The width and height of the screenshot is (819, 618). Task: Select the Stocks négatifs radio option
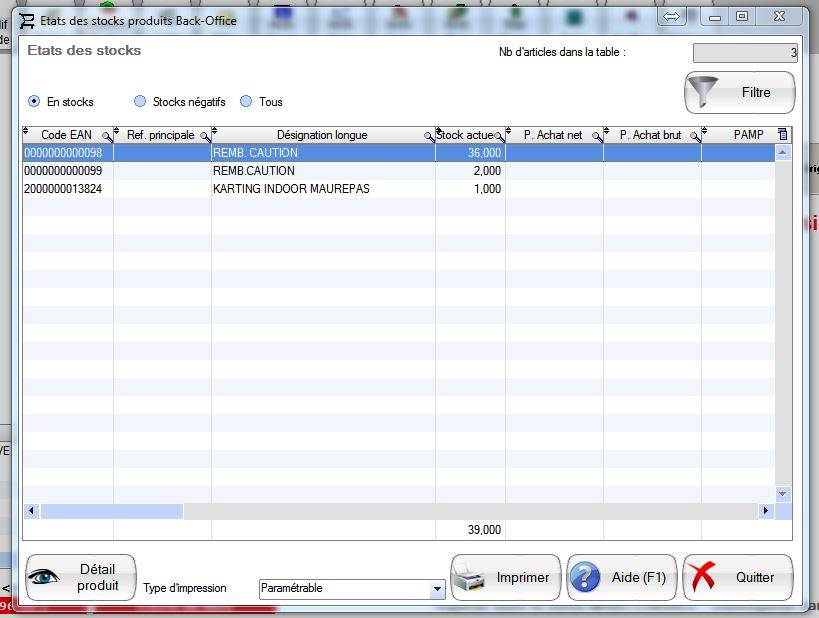(140, 102)
